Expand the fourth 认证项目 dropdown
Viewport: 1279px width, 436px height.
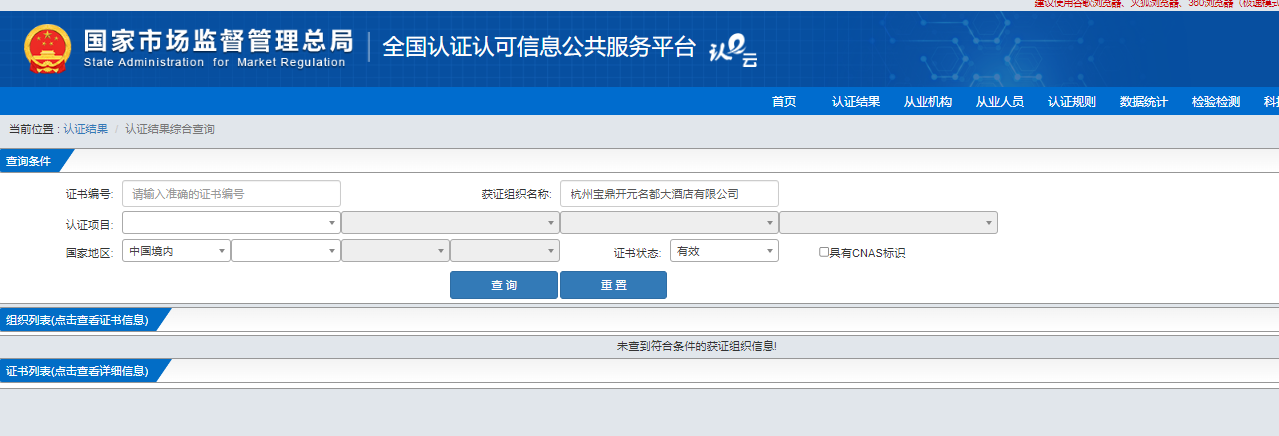coord(888,223)
